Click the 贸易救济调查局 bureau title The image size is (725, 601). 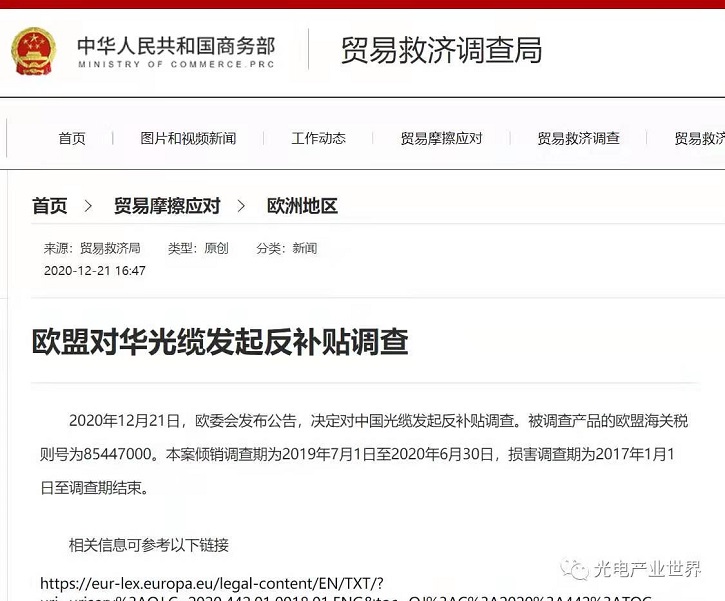tap(442, 50)
